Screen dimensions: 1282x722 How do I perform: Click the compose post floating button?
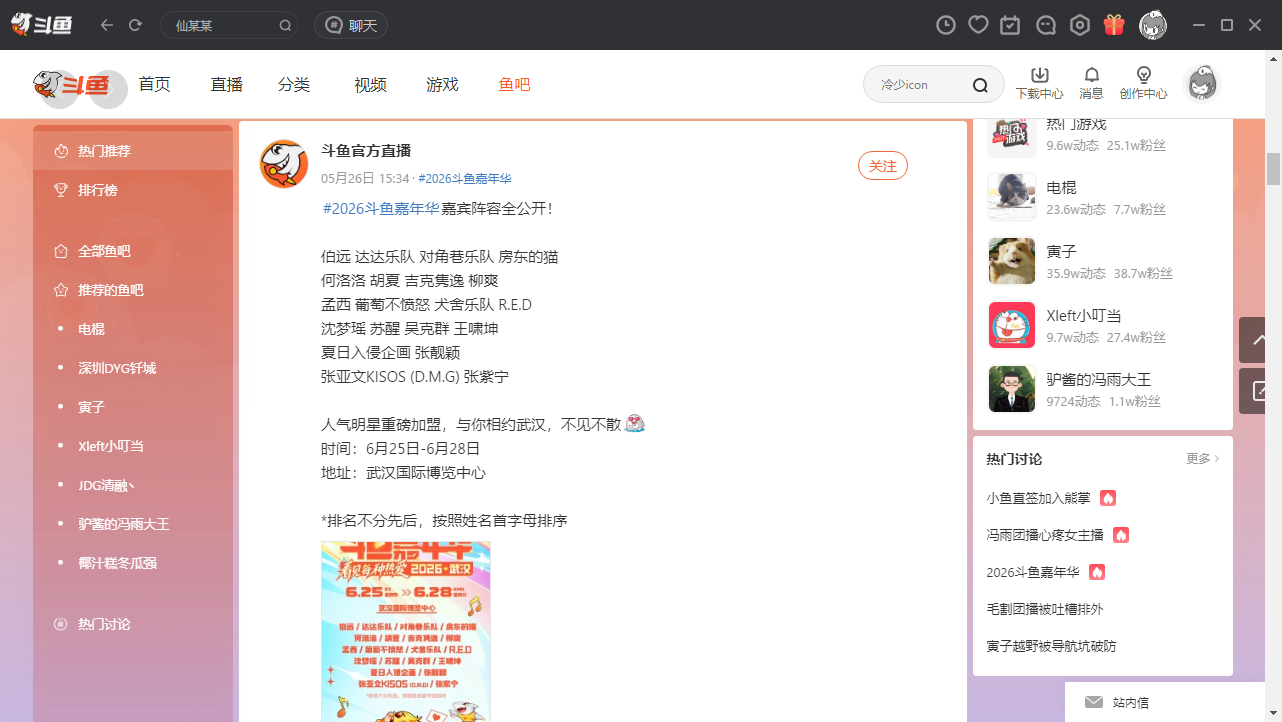pyautogui.click(x=1254, y=391)
